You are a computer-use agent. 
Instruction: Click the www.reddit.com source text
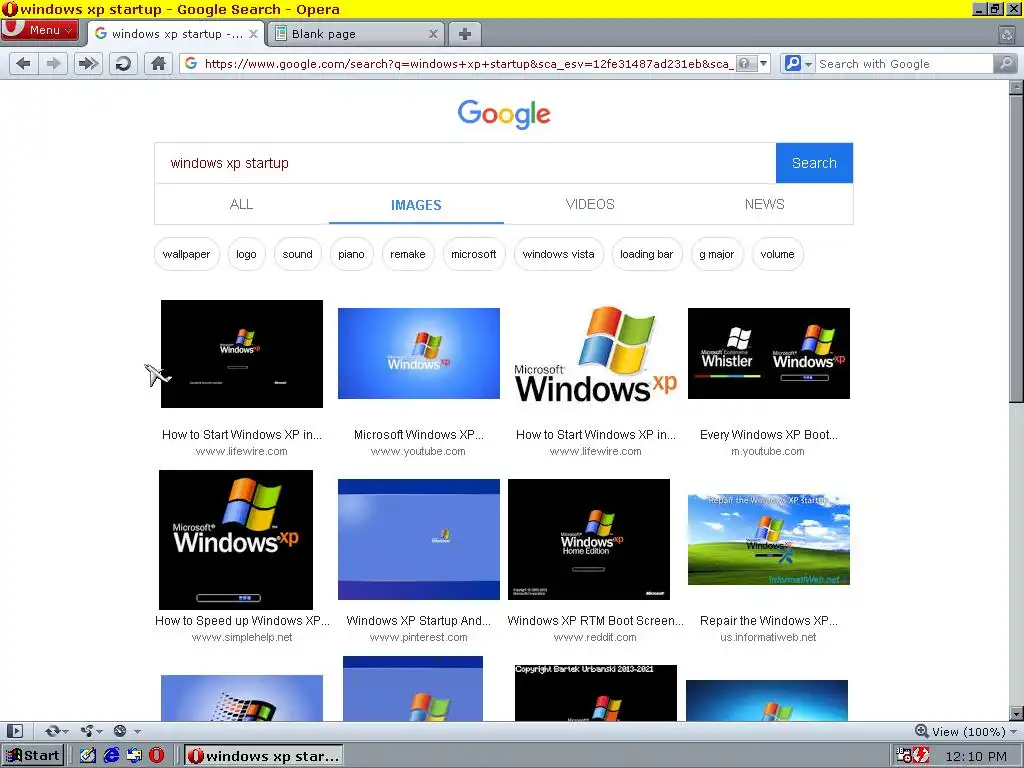coord(595,638)
